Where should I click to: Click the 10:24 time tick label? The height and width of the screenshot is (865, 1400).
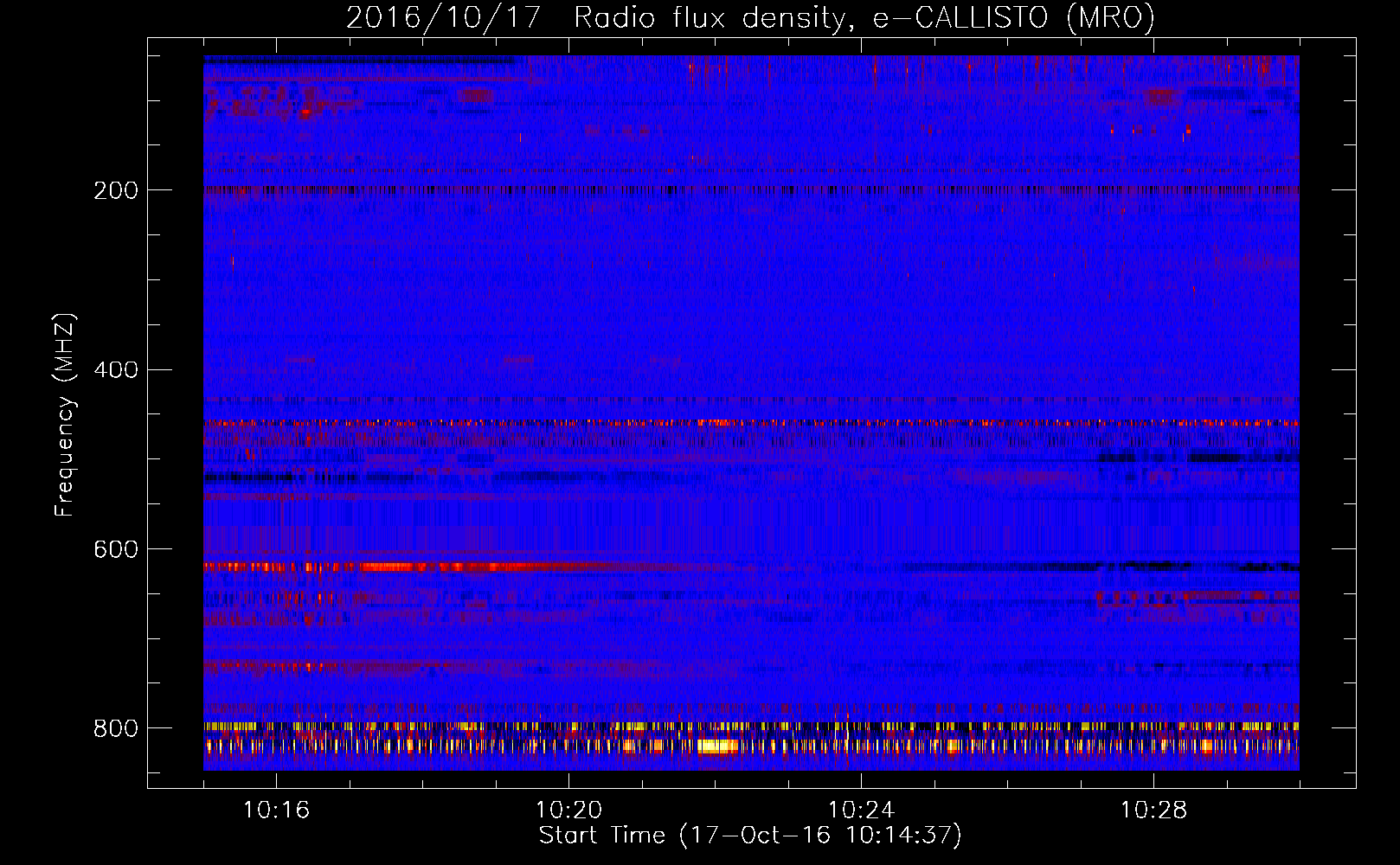pyautogui.click(x=861, y=811)
